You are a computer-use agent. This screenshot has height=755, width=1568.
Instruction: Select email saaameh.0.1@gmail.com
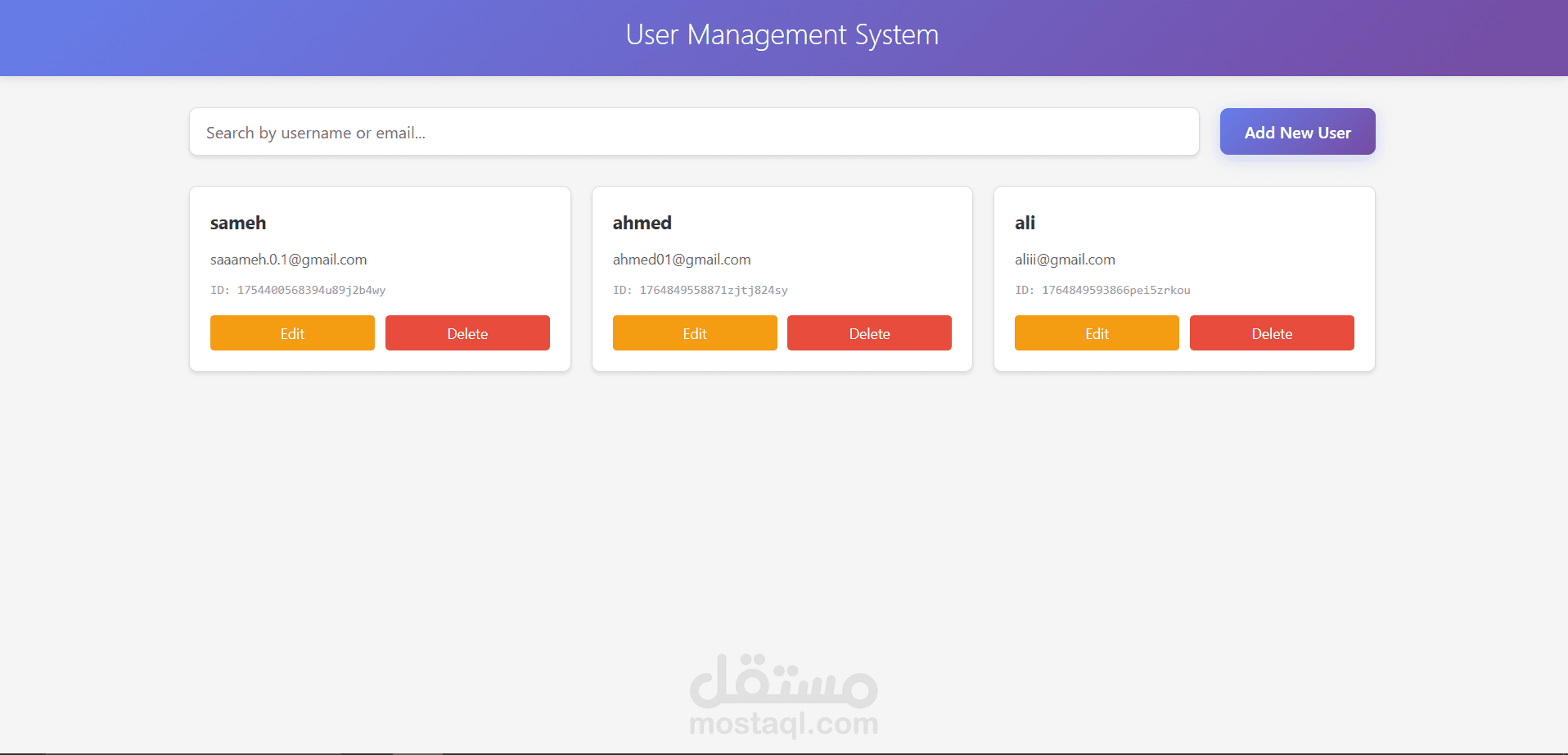tap(288, 260)
